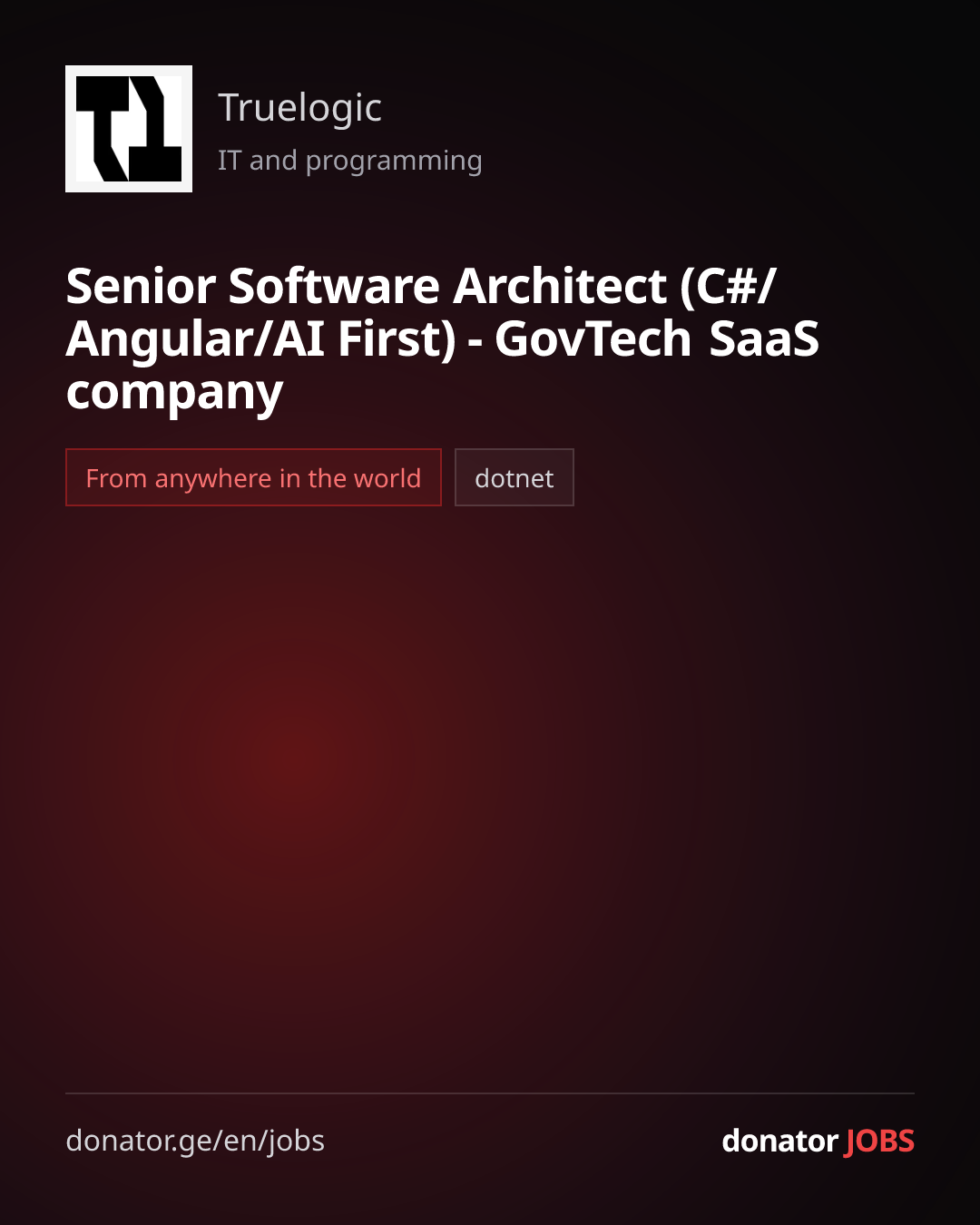Click the Truelogic company logo
980x1225 pixels.
pos(129,129)
